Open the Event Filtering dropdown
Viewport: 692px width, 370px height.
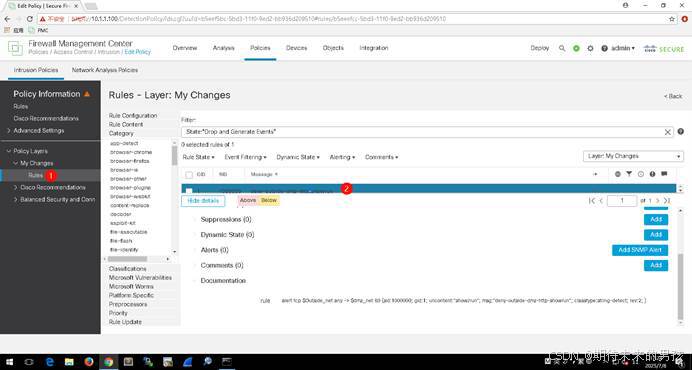(245, 157)
